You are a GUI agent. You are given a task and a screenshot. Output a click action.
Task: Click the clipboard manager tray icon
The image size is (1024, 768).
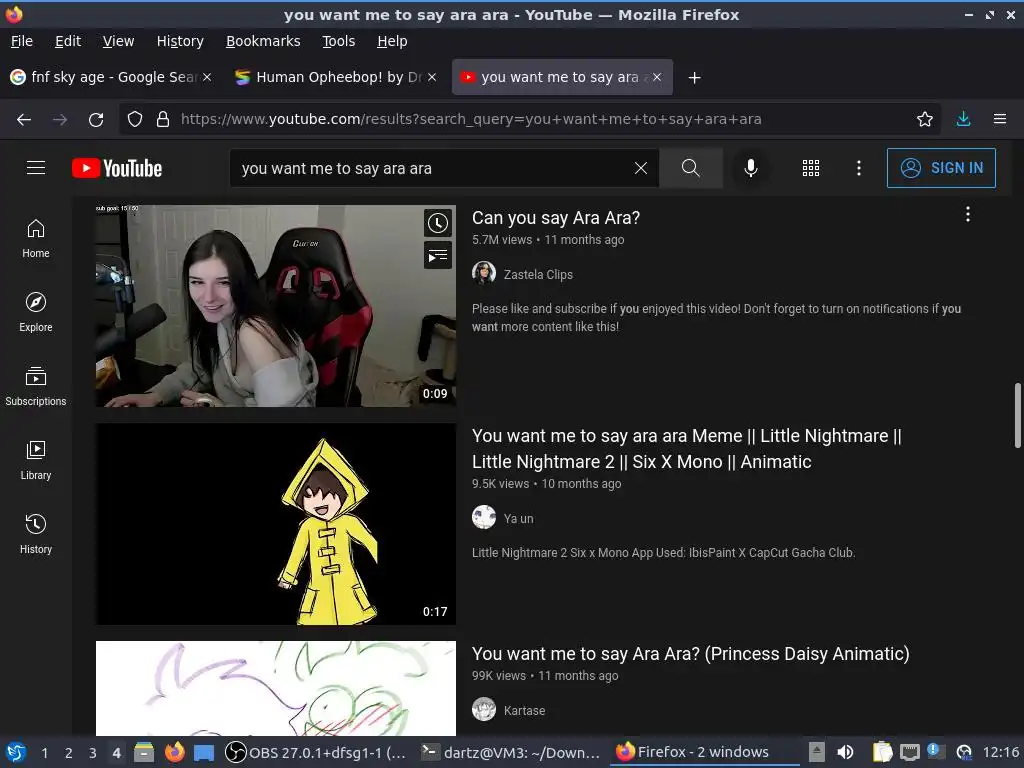point(882,752)
